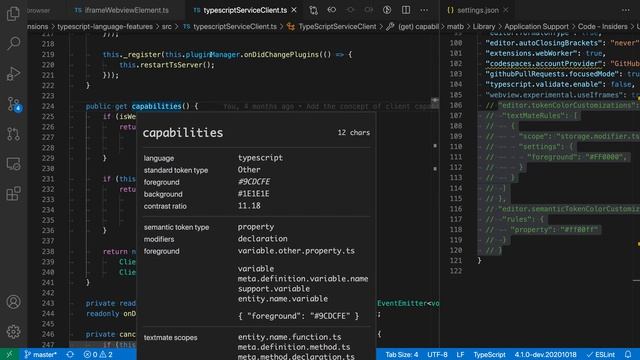
Task: Click the entity.name.function.ts textmate scope
Action: pyautogui.click(x=289, y=337)
